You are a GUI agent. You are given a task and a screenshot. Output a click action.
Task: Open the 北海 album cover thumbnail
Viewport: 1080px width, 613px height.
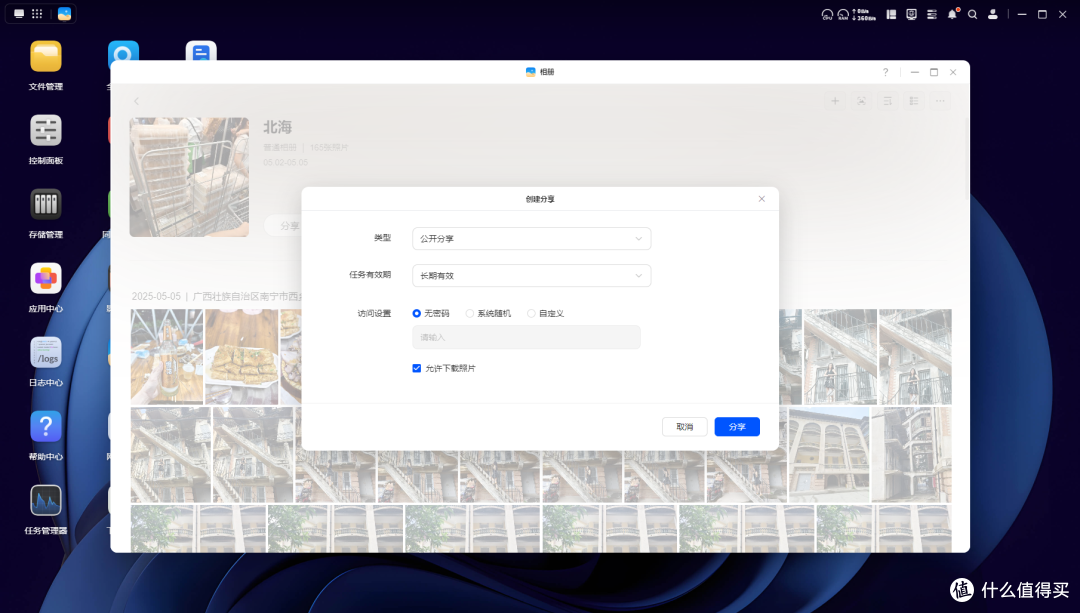tap(189, 177)
